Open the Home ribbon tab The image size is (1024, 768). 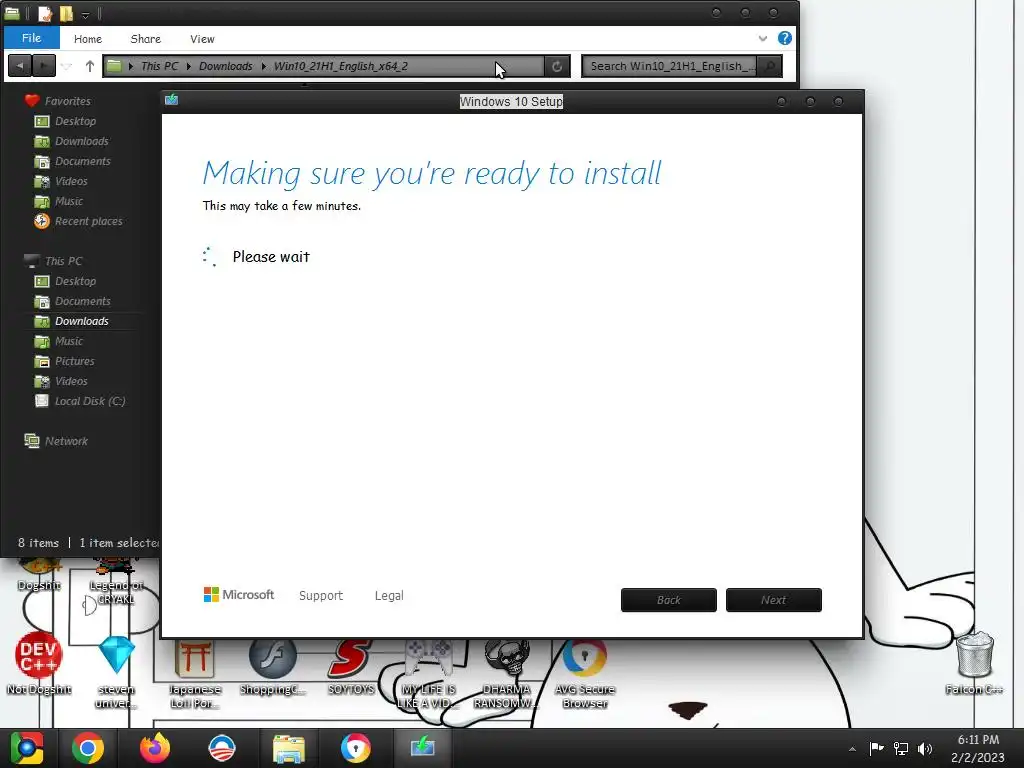click(x=88, y=39)
